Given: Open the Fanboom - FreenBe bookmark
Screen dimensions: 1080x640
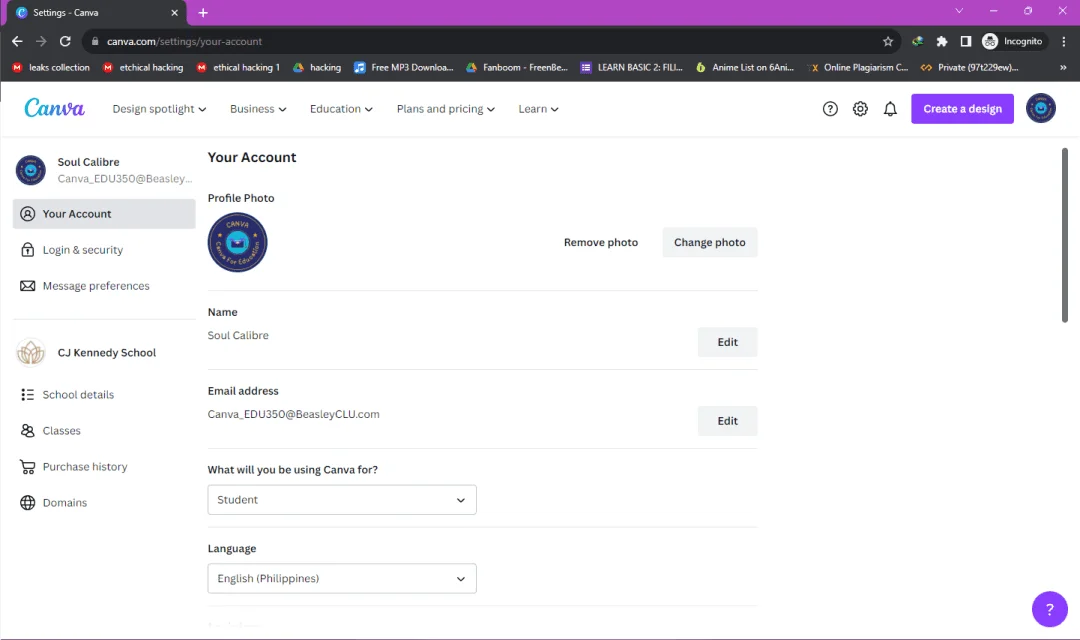Looking at the screenshot, I should 517,68.
